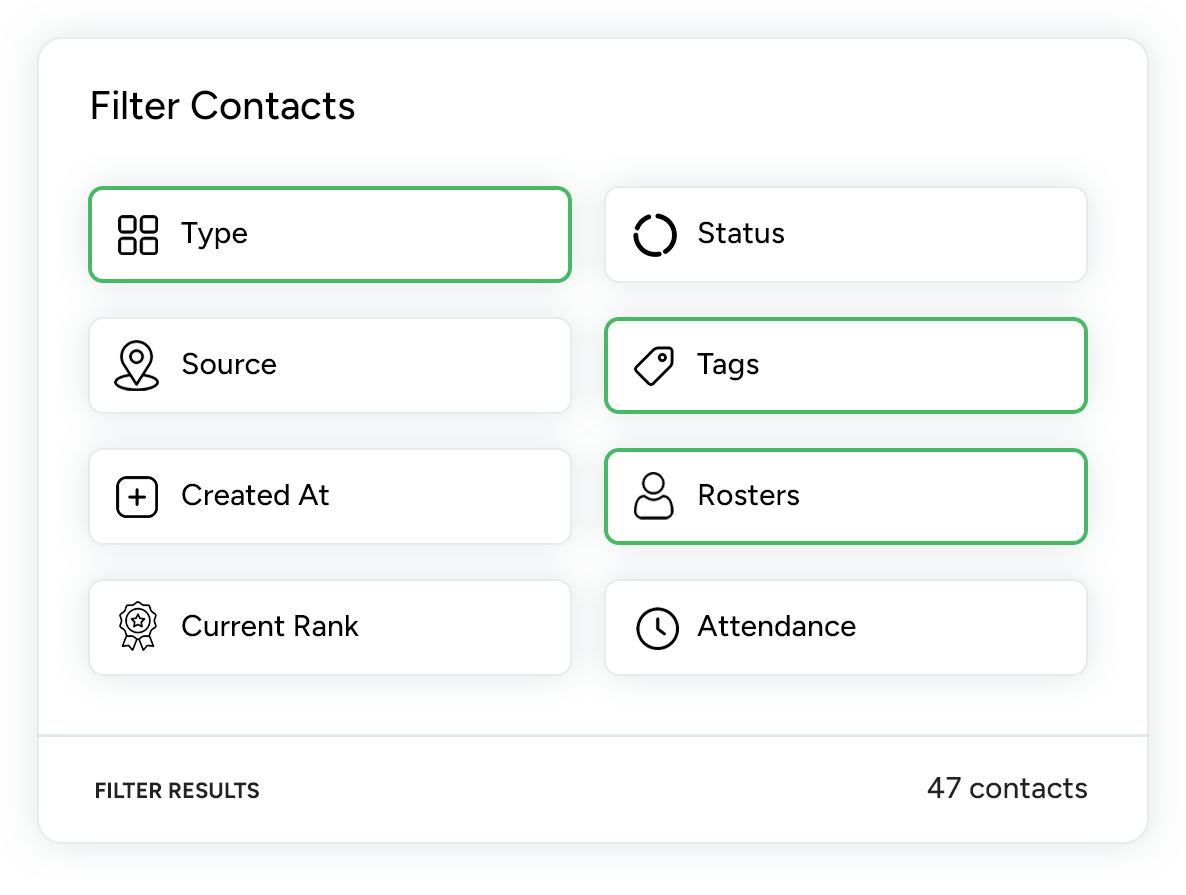Turn on the Created At filter
This screenshot has width=1186, height=895.
point(330,497)
